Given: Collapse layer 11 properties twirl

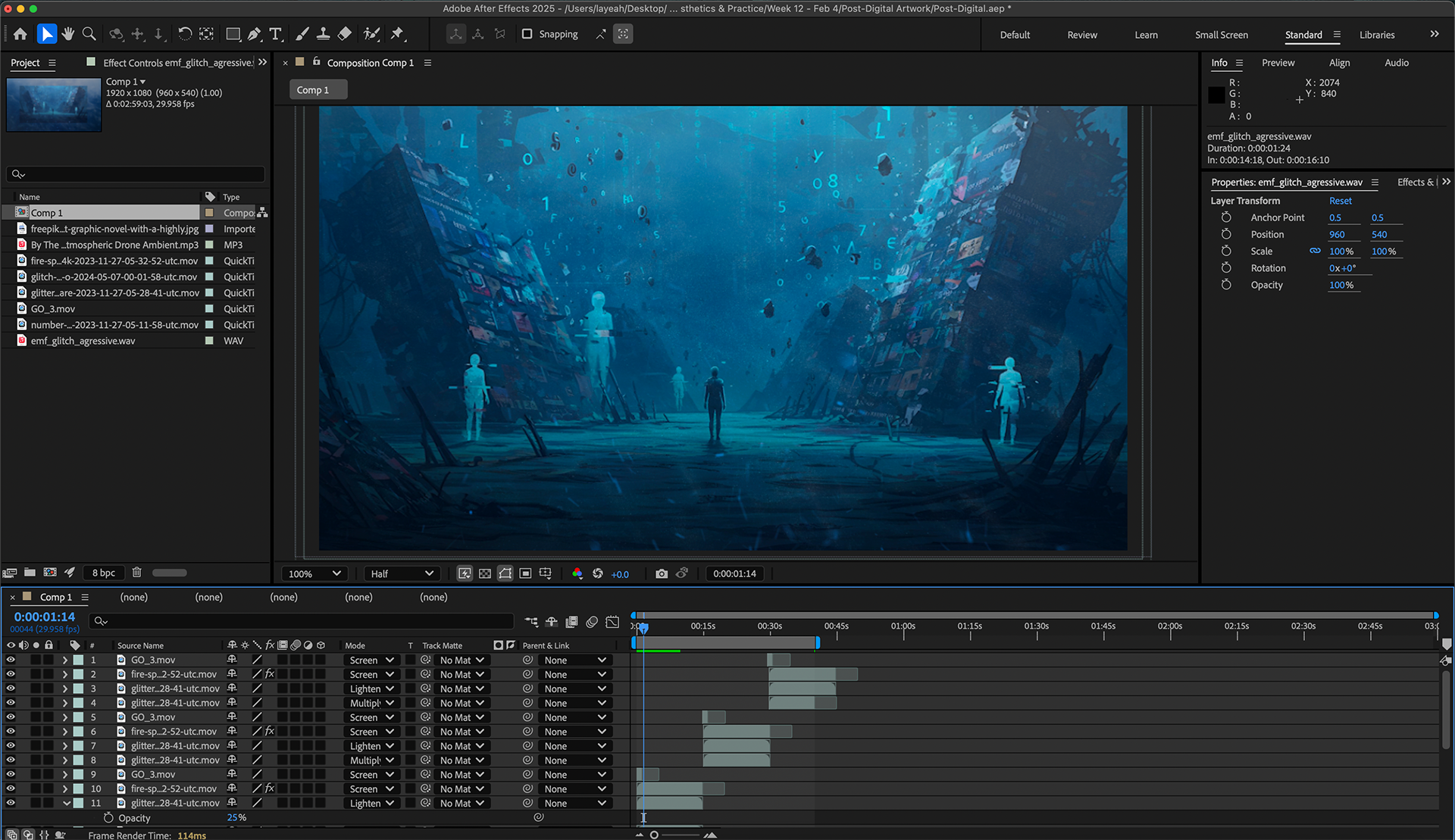Looking at the screenshot, I should coord(66,803).
